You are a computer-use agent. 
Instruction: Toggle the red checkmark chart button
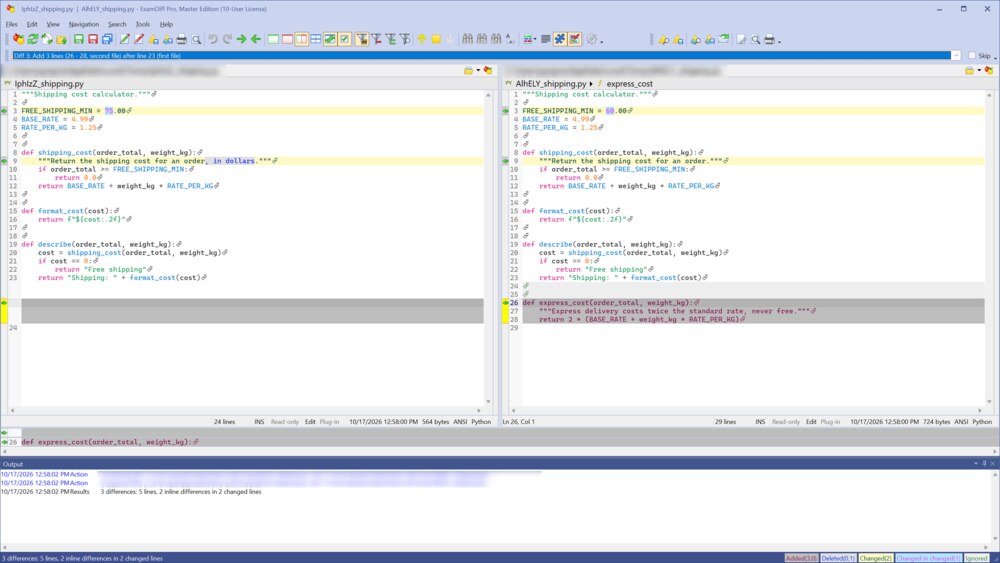coord(575,40)
